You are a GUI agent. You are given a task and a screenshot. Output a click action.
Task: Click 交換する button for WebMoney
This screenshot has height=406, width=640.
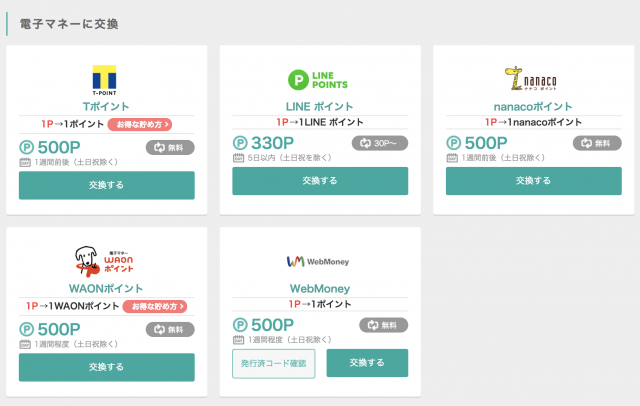367,363
